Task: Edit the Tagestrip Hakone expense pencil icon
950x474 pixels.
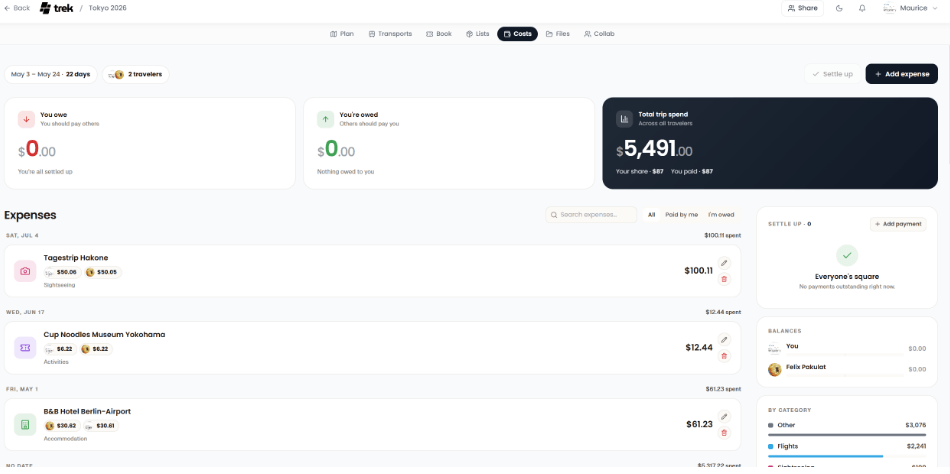Action: pyautogui.click(x=723, y=263)
